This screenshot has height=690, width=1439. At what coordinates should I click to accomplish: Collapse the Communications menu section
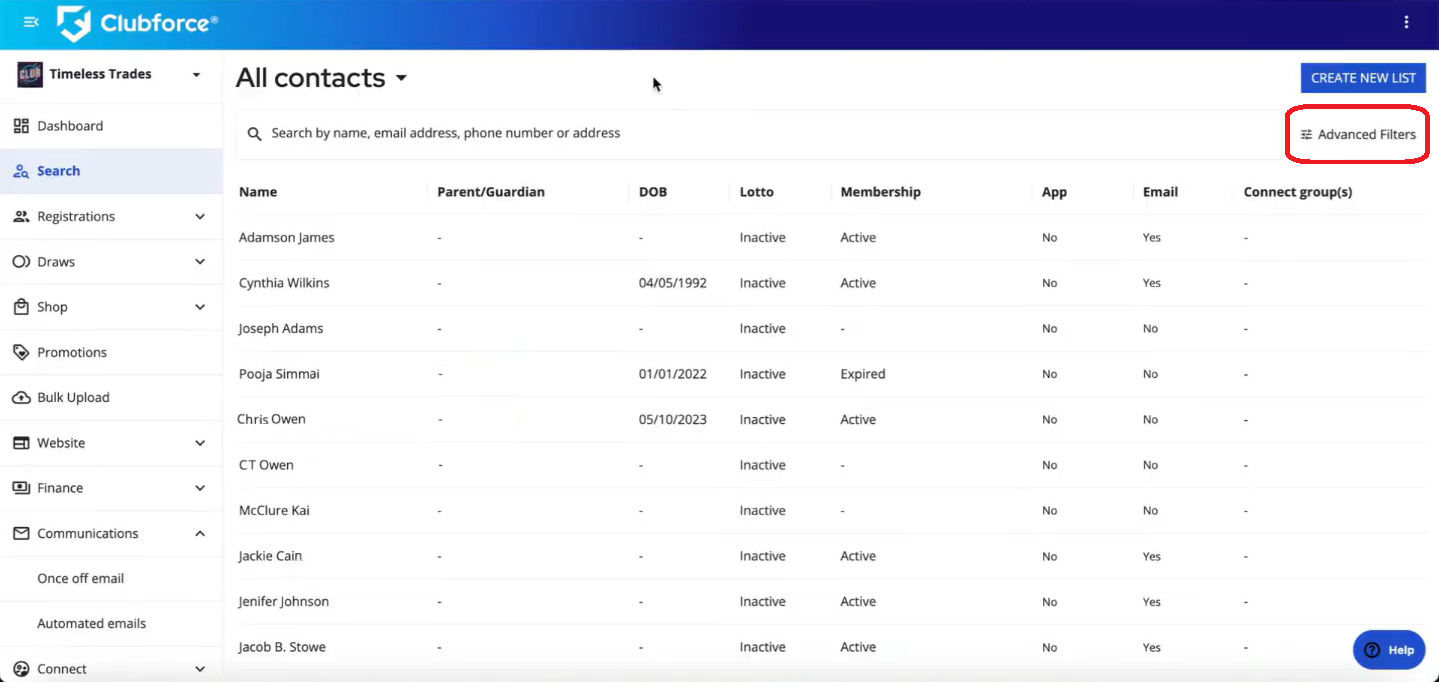[x=200, y=534]
